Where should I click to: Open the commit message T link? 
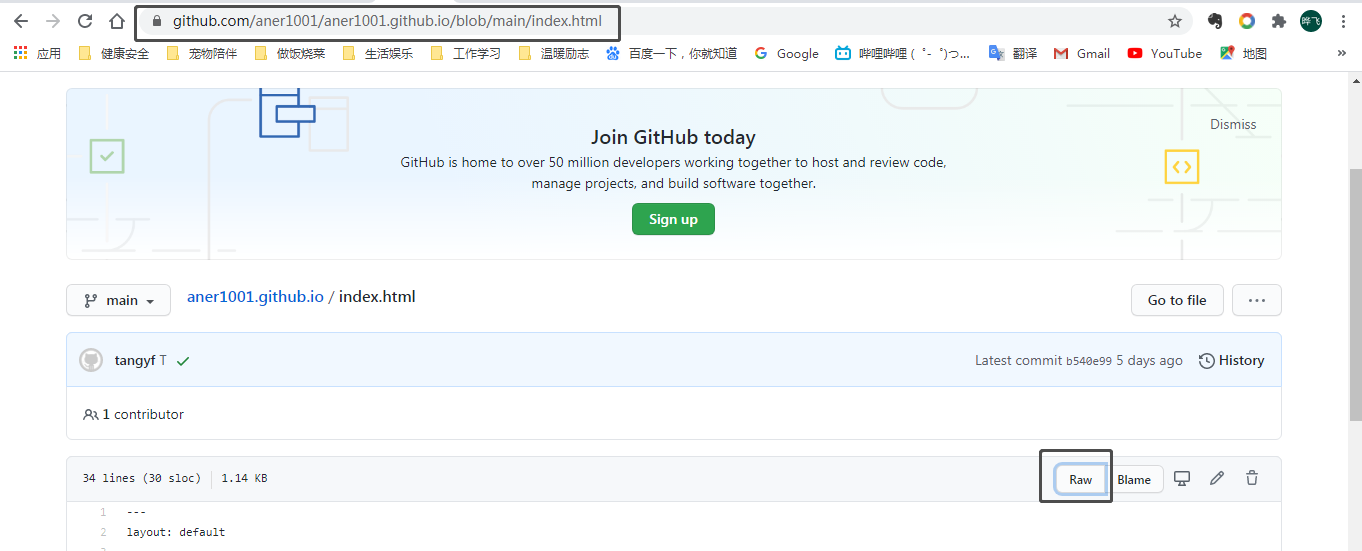[x=163, y=360]
